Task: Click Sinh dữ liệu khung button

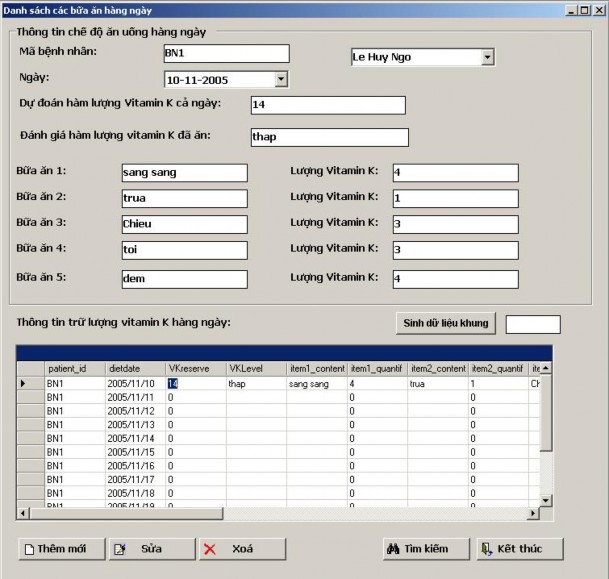Action: (x=445, y=324)
